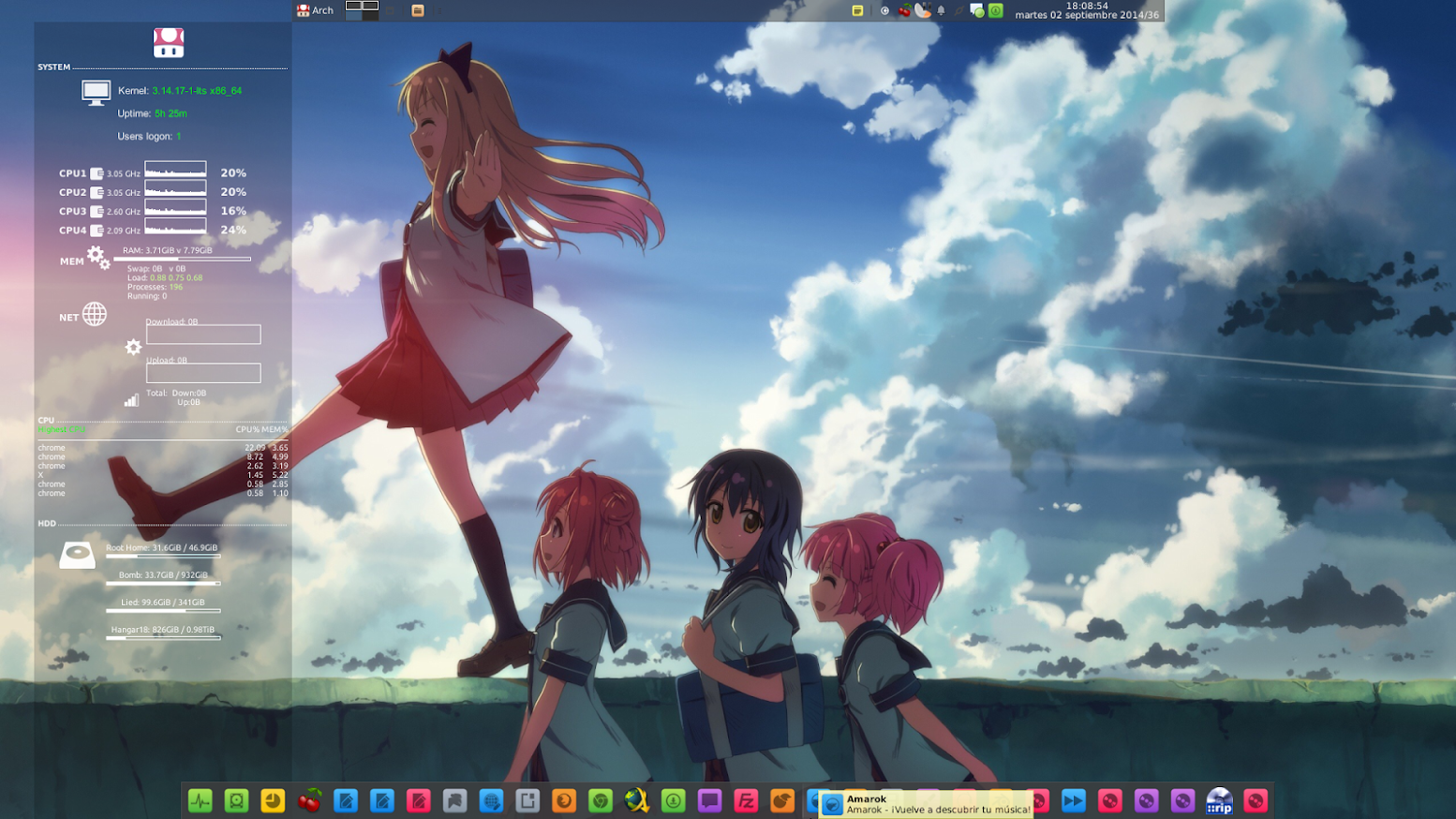Open the gray helmet dock icon

pyautogui.click(x=454, y=800)
